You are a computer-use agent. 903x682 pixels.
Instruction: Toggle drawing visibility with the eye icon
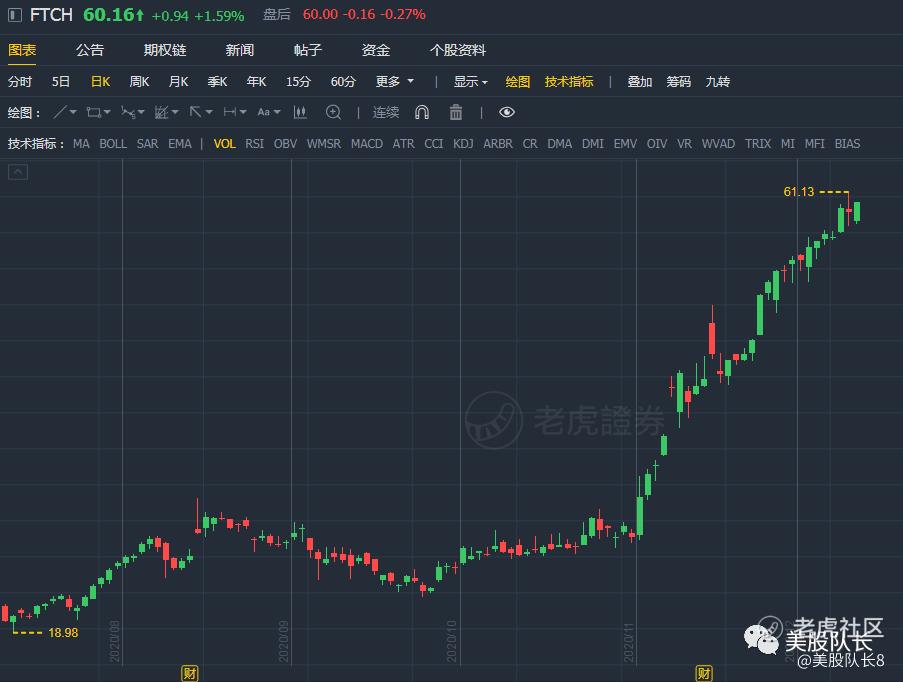(507, 112)
